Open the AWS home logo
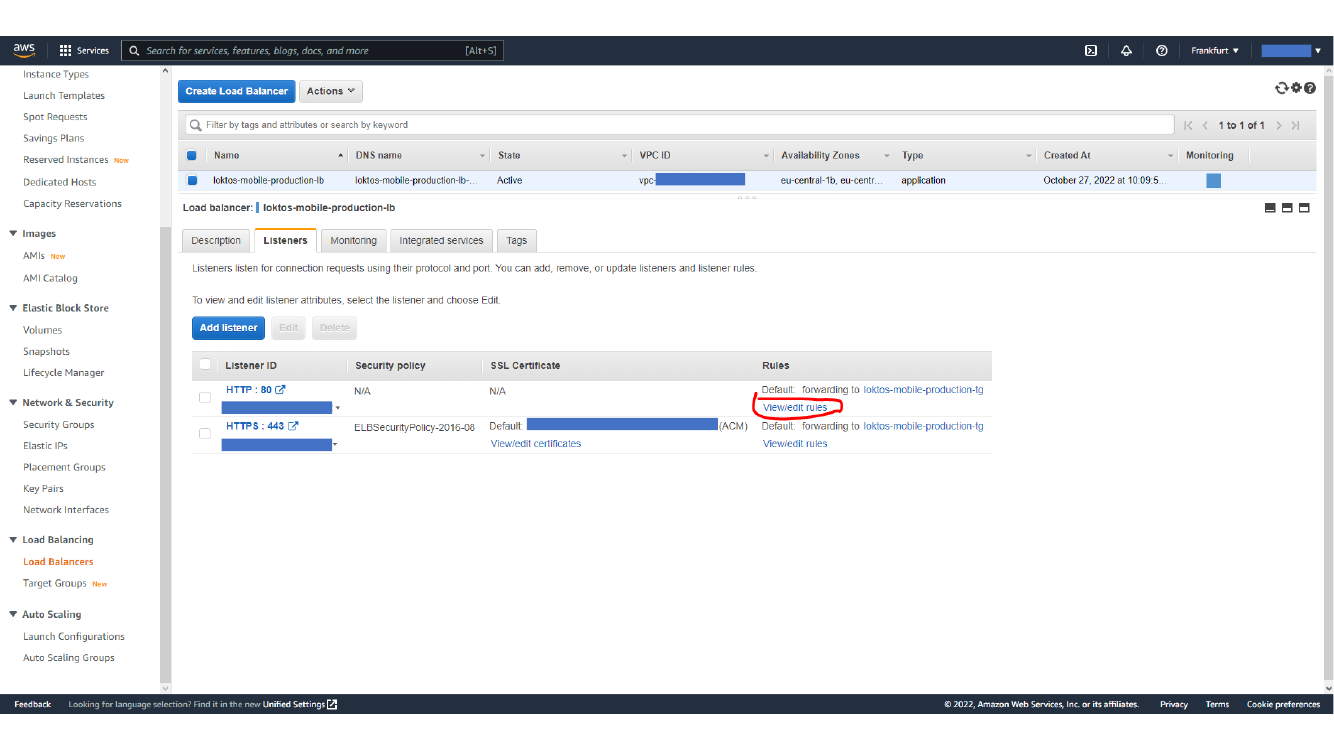This screenshot has height=750, width=1334. coord(24,50)
